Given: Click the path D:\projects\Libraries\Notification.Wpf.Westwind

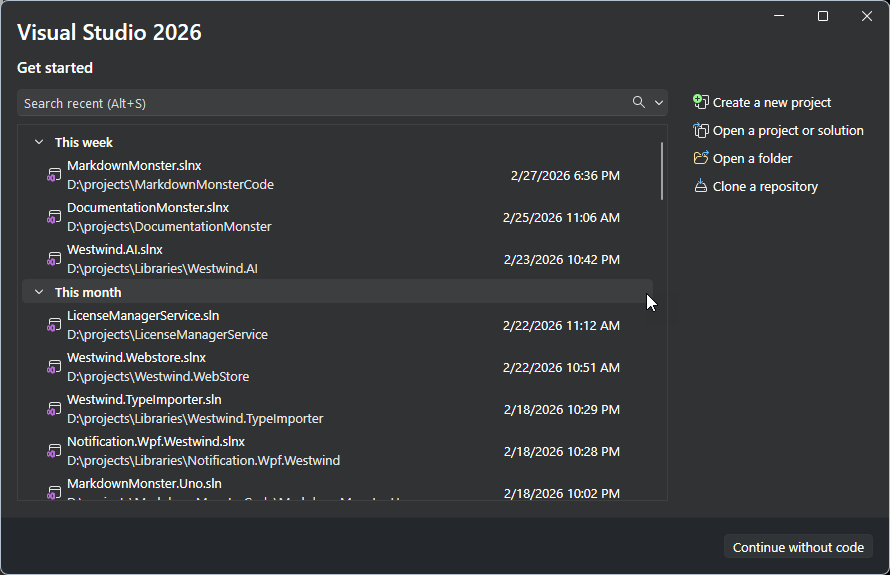Looking at the screenshot, I should coord(203,460).
